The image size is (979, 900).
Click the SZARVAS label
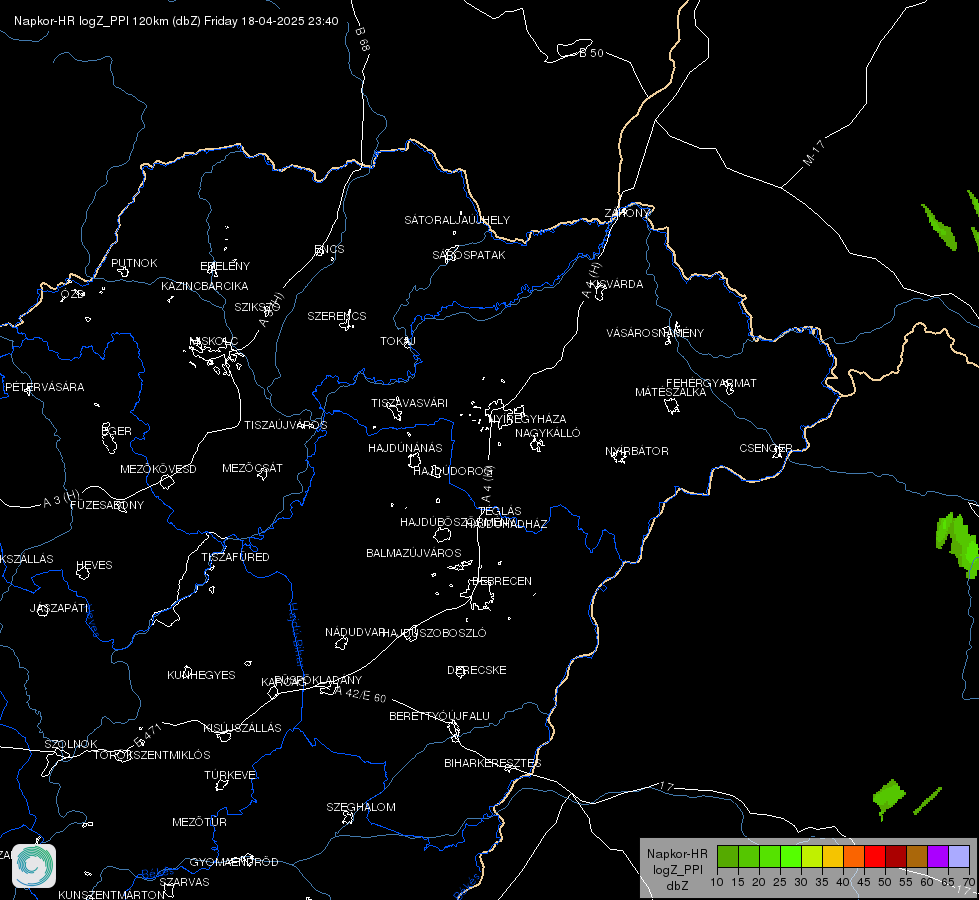tap(184, 882)
